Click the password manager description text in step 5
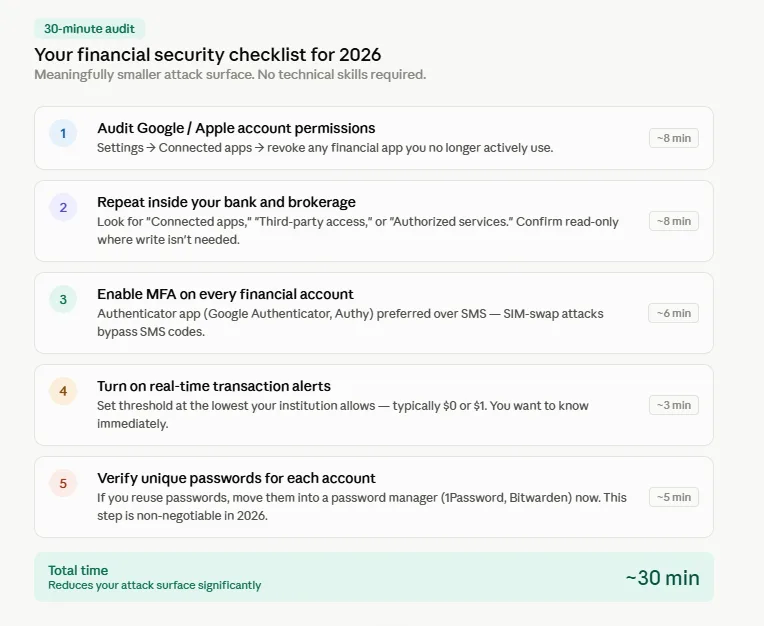Viewport: 764px width, 626px height. click(362, 507)
